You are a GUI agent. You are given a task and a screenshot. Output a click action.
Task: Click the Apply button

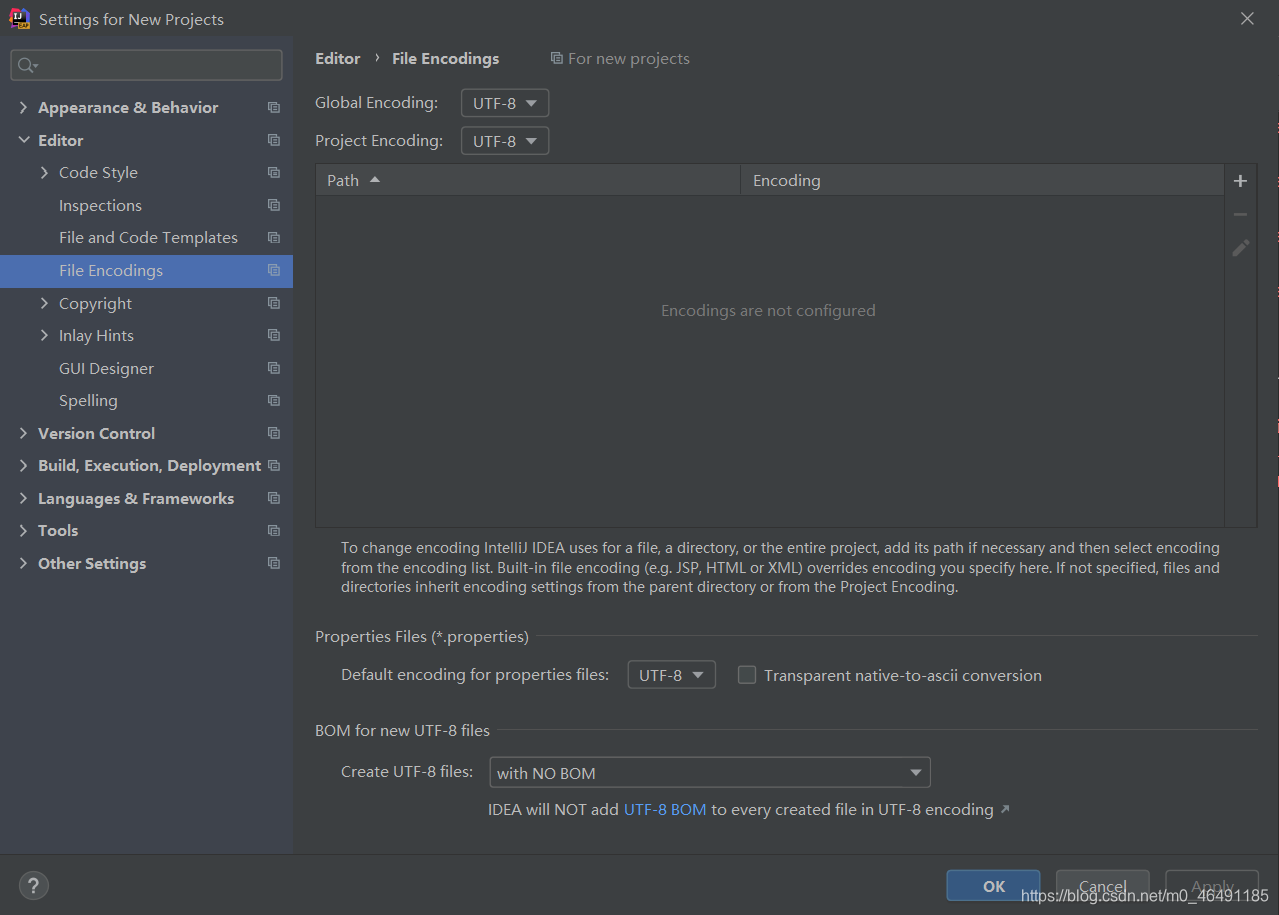click(x=1212, y=886)
